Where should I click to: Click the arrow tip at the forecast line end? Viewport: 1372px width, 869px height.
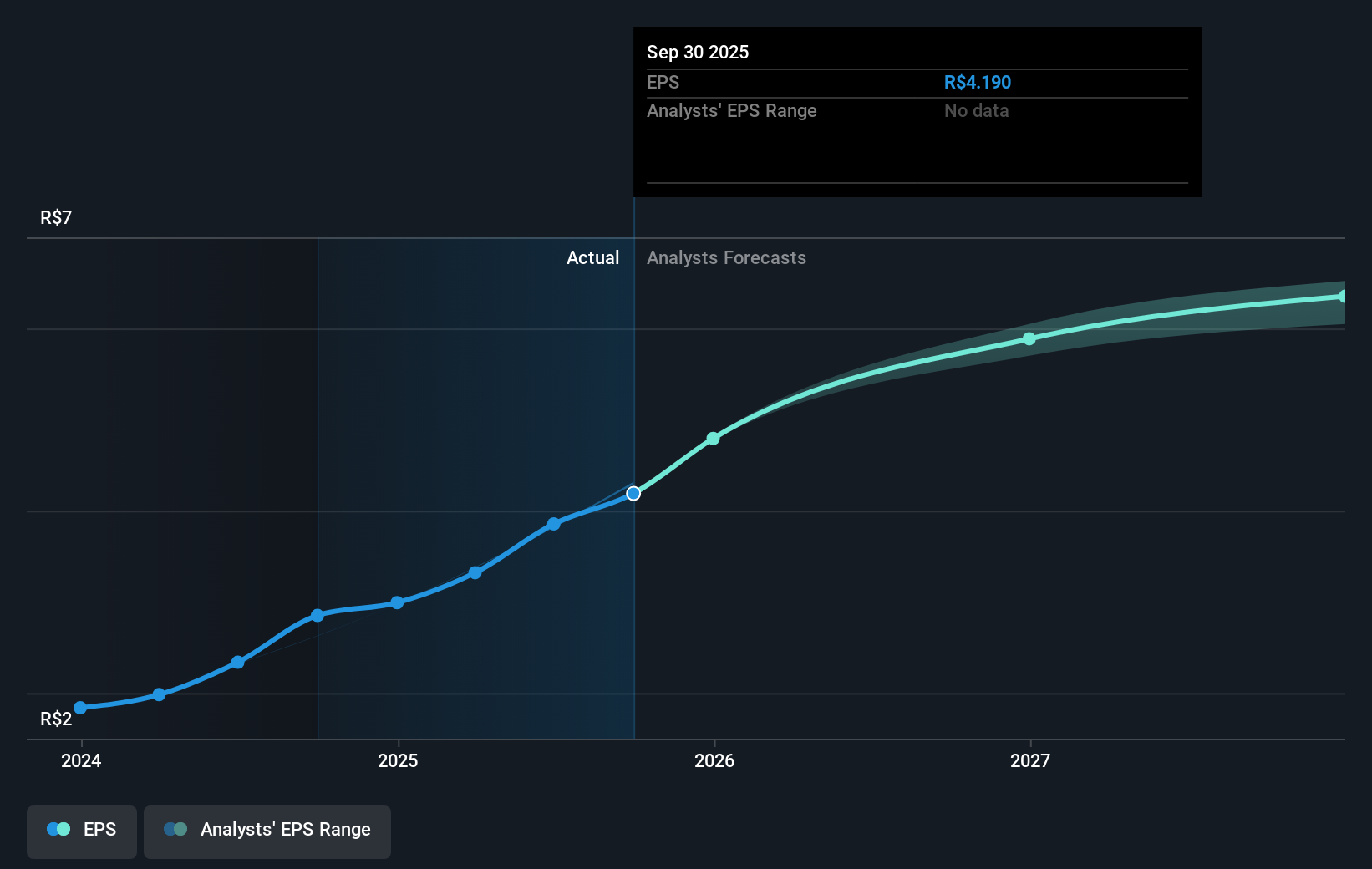point(1344,296)
